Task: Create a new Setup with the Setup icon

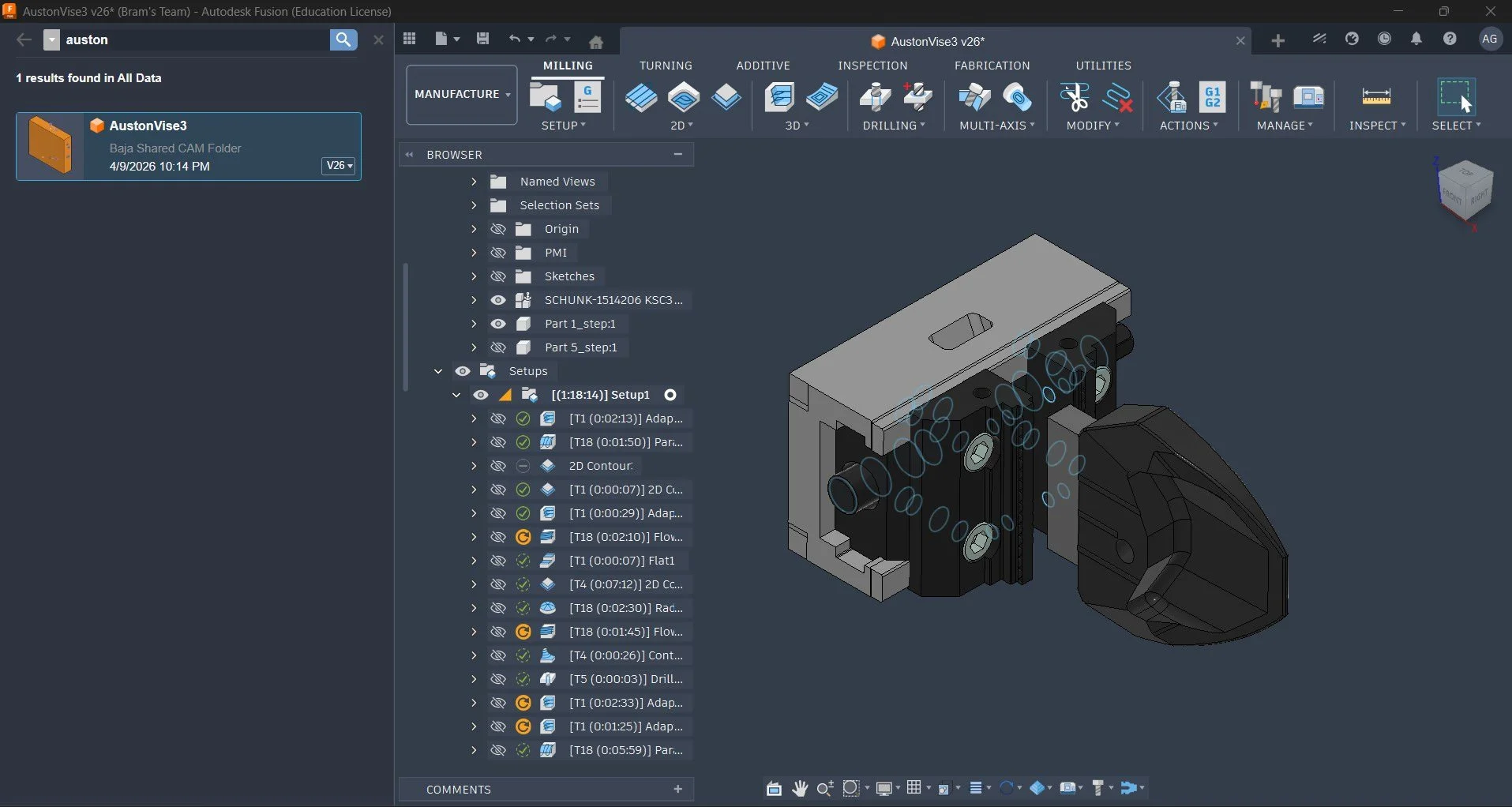Action: click(x=545, y=97)
